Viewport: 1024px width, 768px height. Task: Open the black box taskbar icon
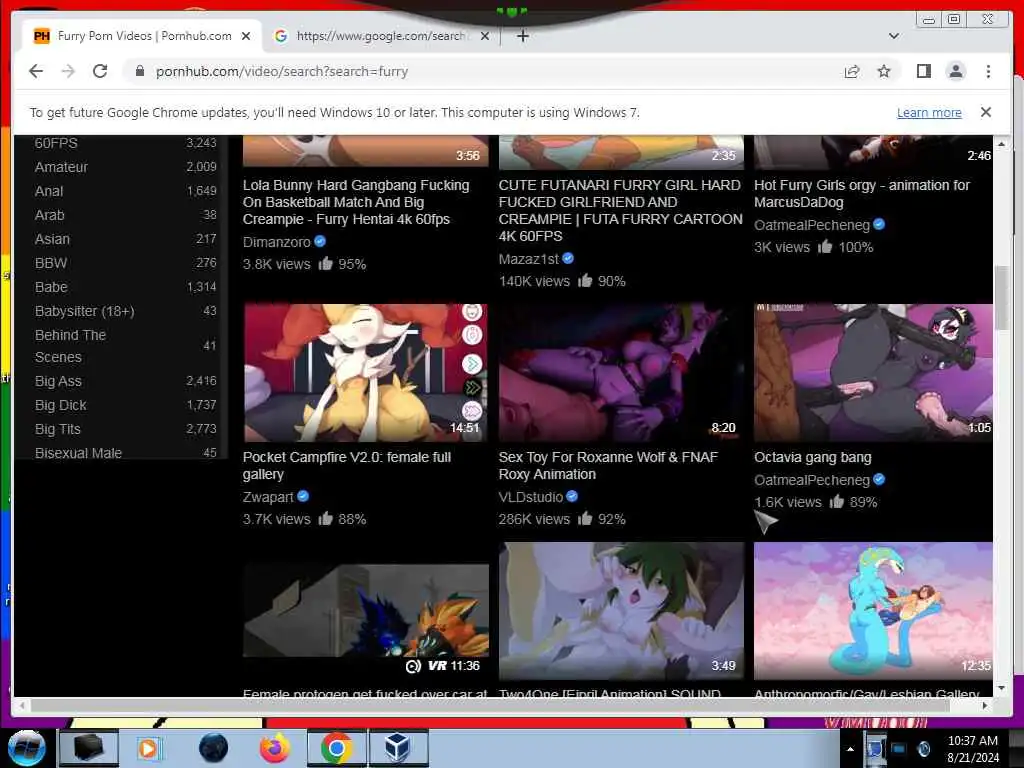(89, 748)
